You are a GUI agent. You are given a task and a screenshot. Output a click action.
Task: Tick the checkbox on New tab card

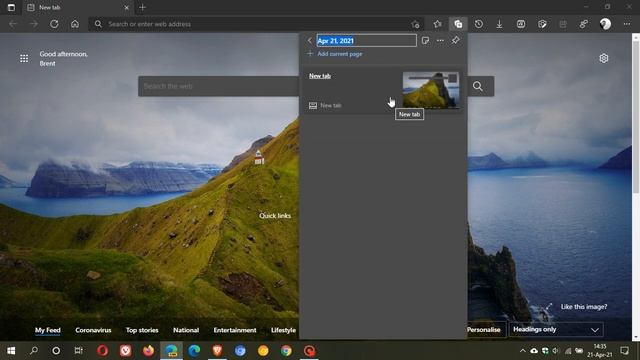[452, 78]
